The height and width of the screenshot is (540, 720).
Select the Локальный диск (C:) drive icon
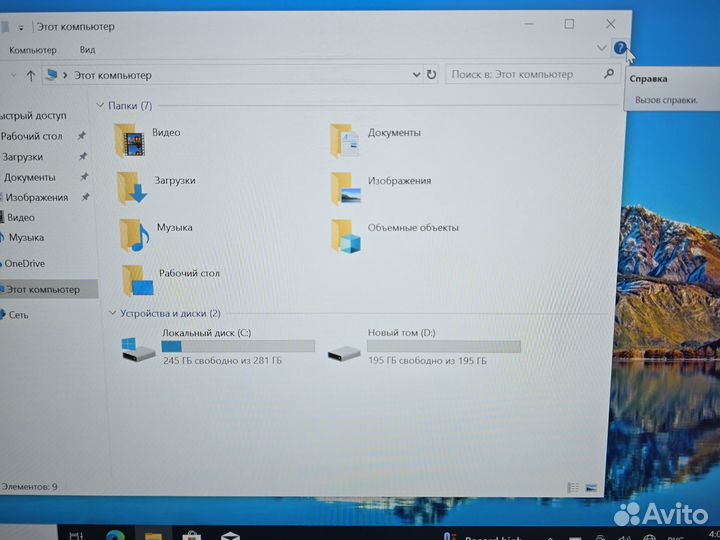[138, 349]
